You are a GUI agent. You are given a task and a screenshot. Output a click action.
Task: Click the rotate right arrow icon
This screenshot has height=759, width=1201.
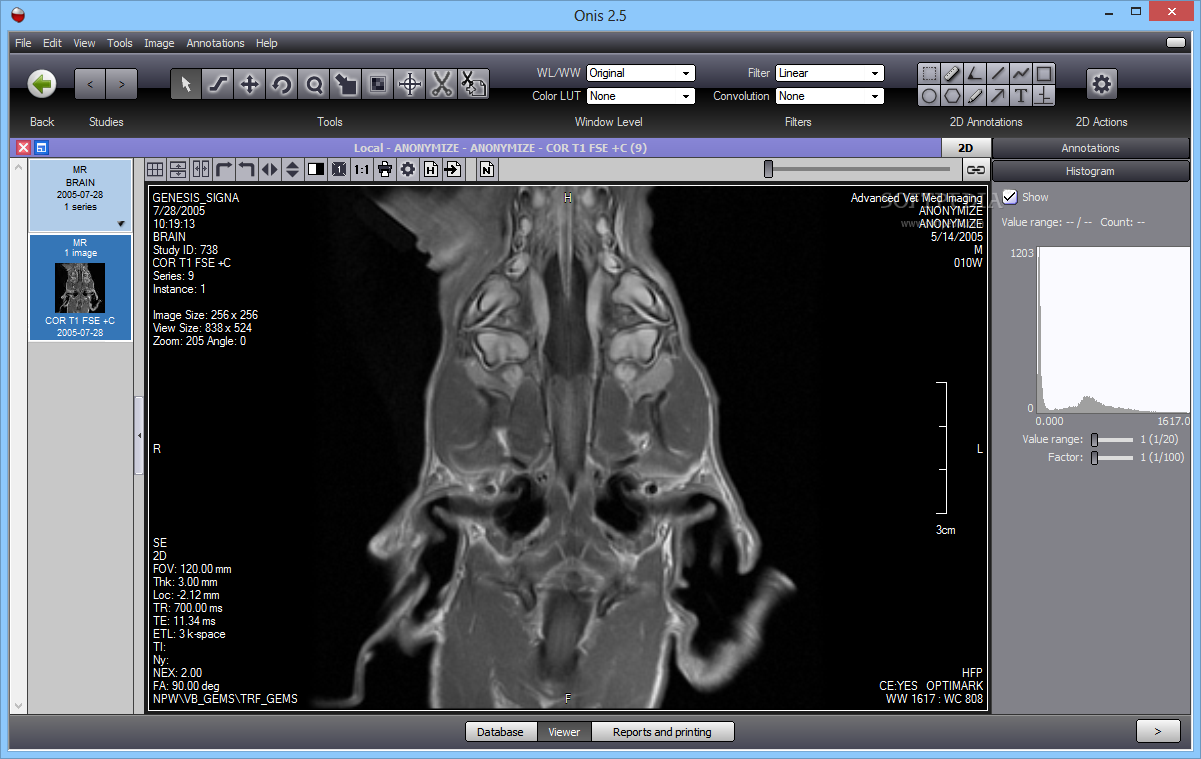click(x=223, y=170)
